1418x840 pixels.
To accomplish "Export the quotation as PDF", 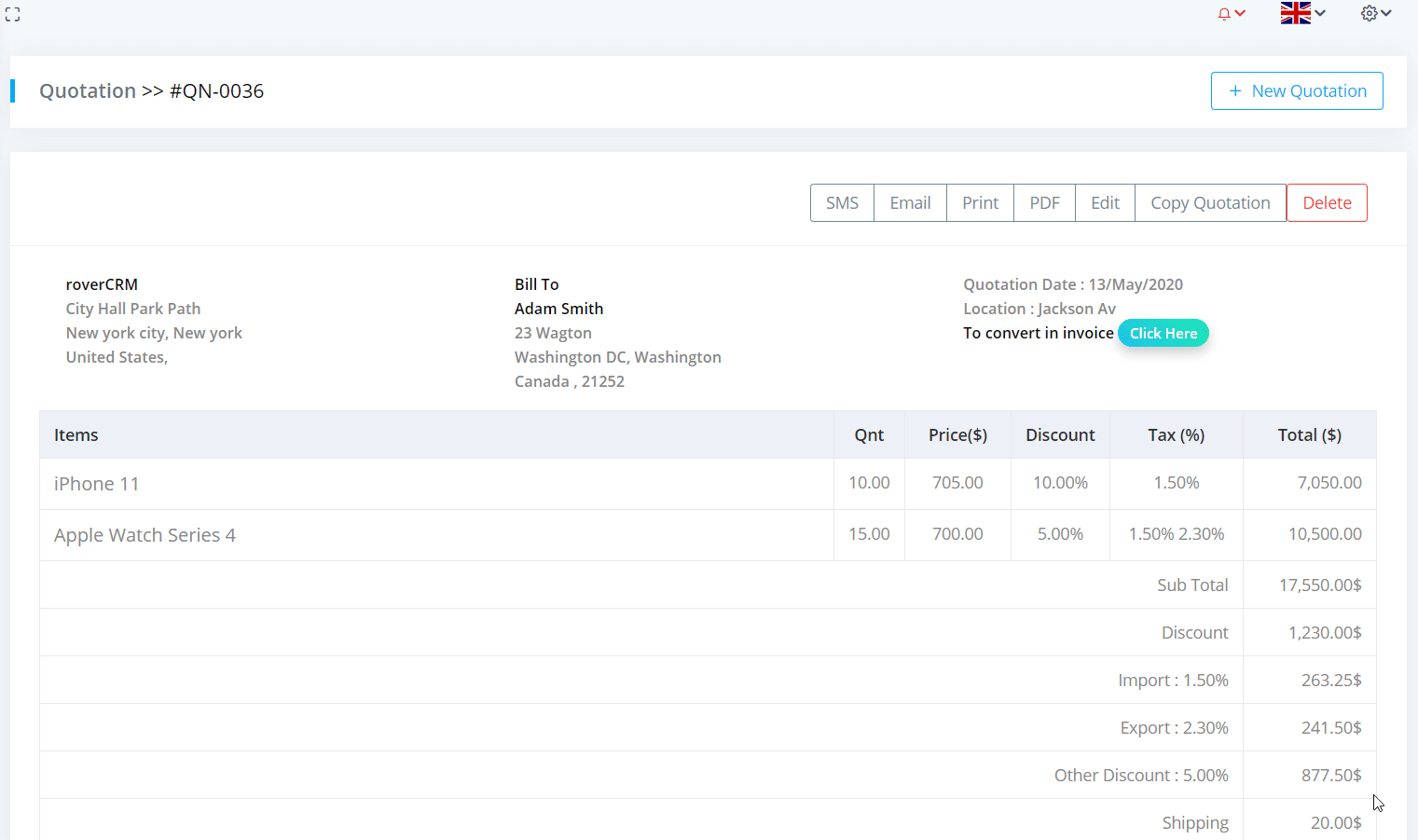I will (1044, 203).
